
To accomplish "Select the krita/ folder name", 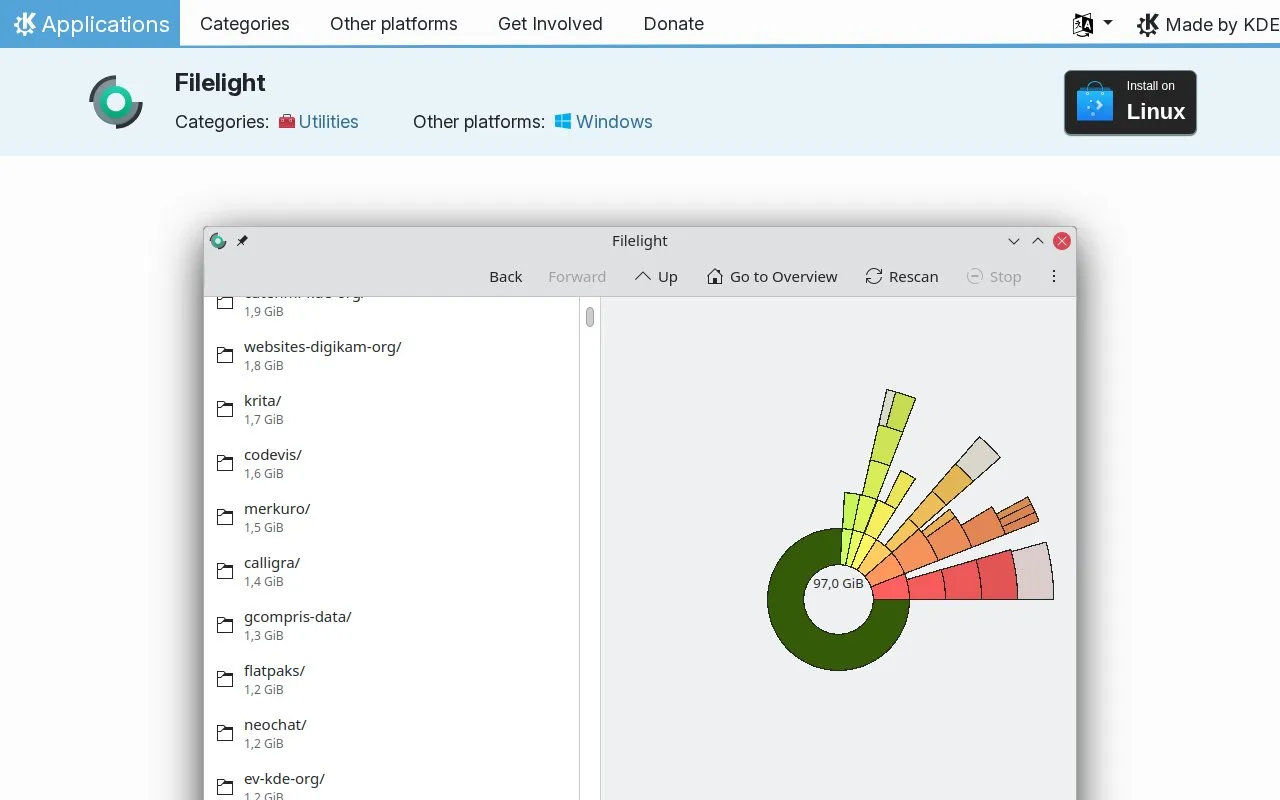I will pyautogui.click(x=262, y=401).
